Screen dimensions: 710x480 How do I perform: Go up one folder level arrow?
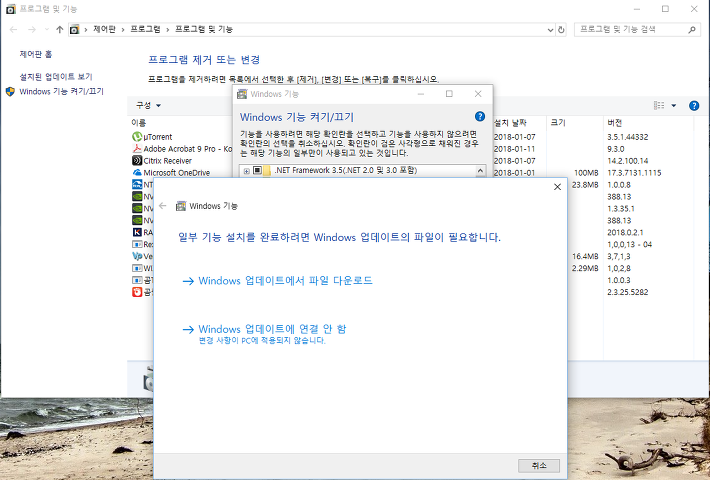tap(59, 29)
